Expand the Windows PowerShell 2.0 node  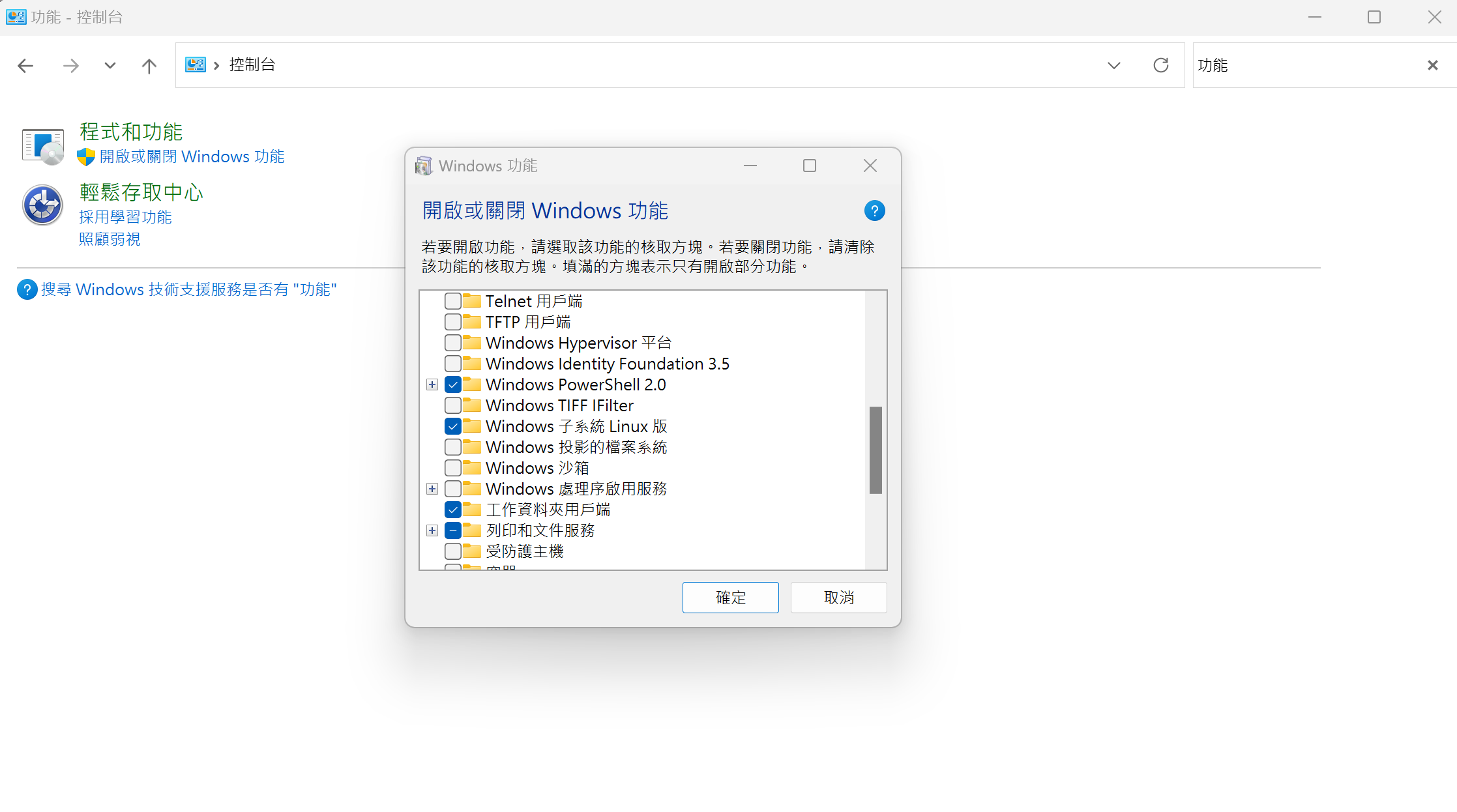[432, 384]
